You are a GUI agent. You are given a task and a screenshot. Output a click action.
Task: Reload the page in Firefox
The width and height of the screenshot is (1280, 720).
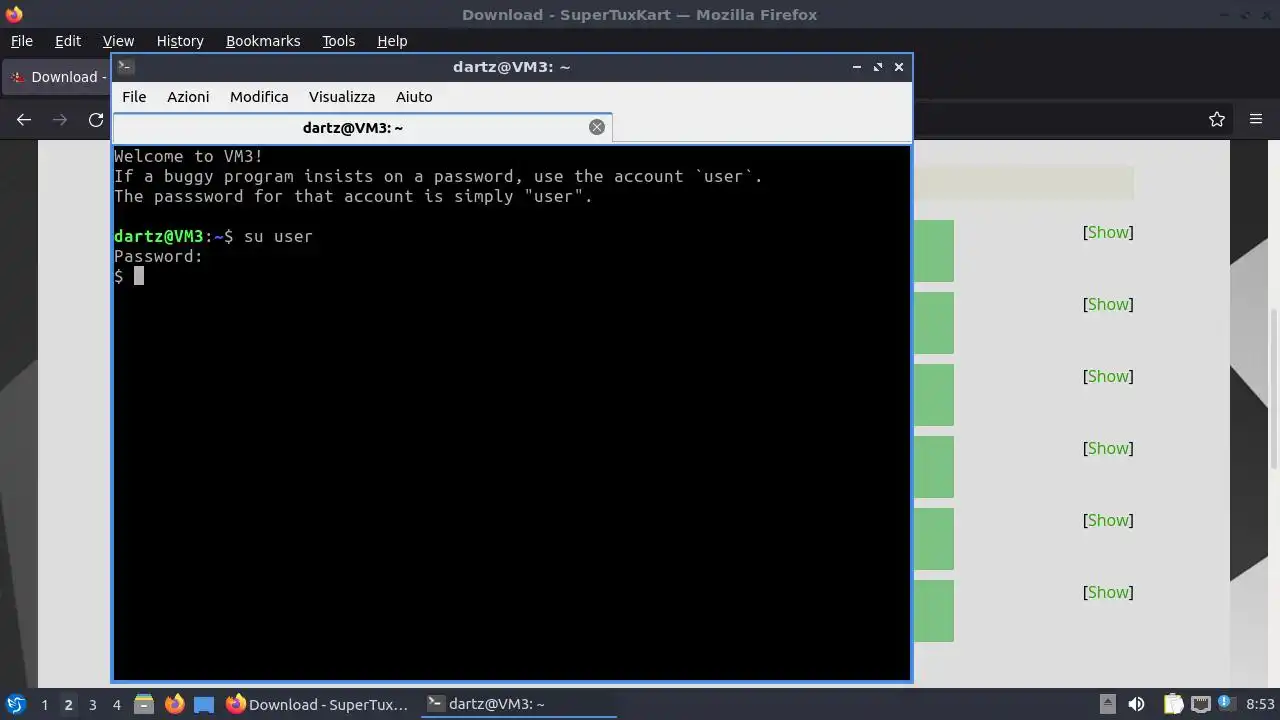coord(96,119)
